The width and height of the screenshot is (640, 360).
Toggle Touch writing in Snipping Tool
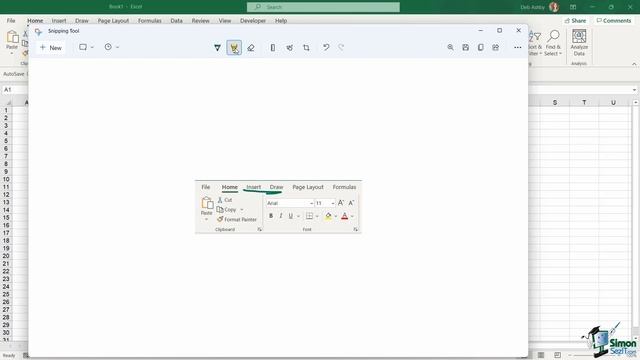289,48
